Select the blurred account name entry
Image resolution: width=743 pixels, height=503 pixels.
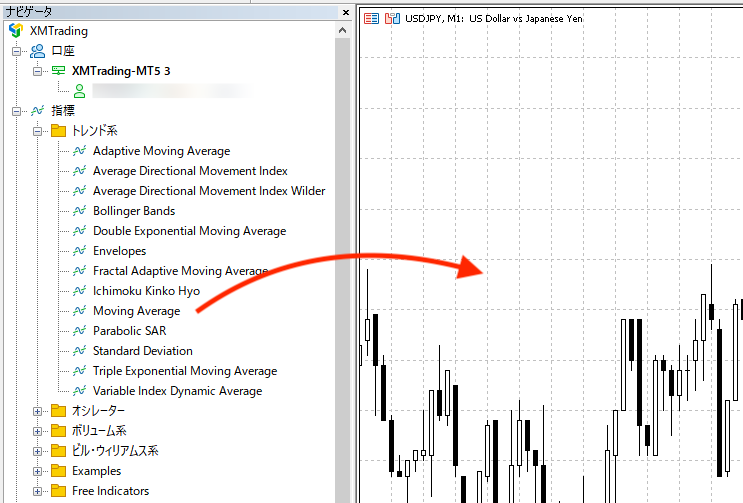pos(172,91)
